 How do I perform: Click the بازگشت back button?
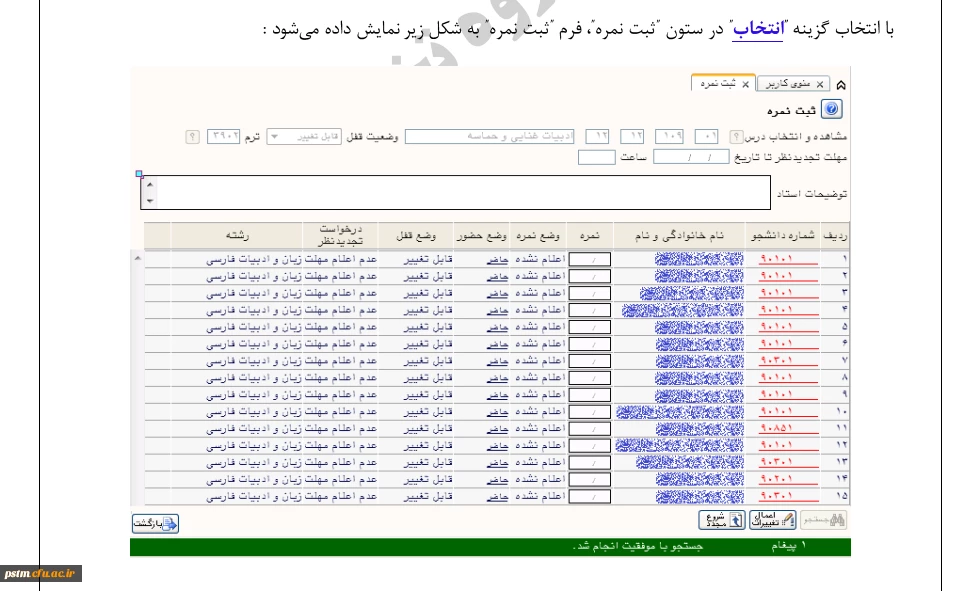pos(155,522)
